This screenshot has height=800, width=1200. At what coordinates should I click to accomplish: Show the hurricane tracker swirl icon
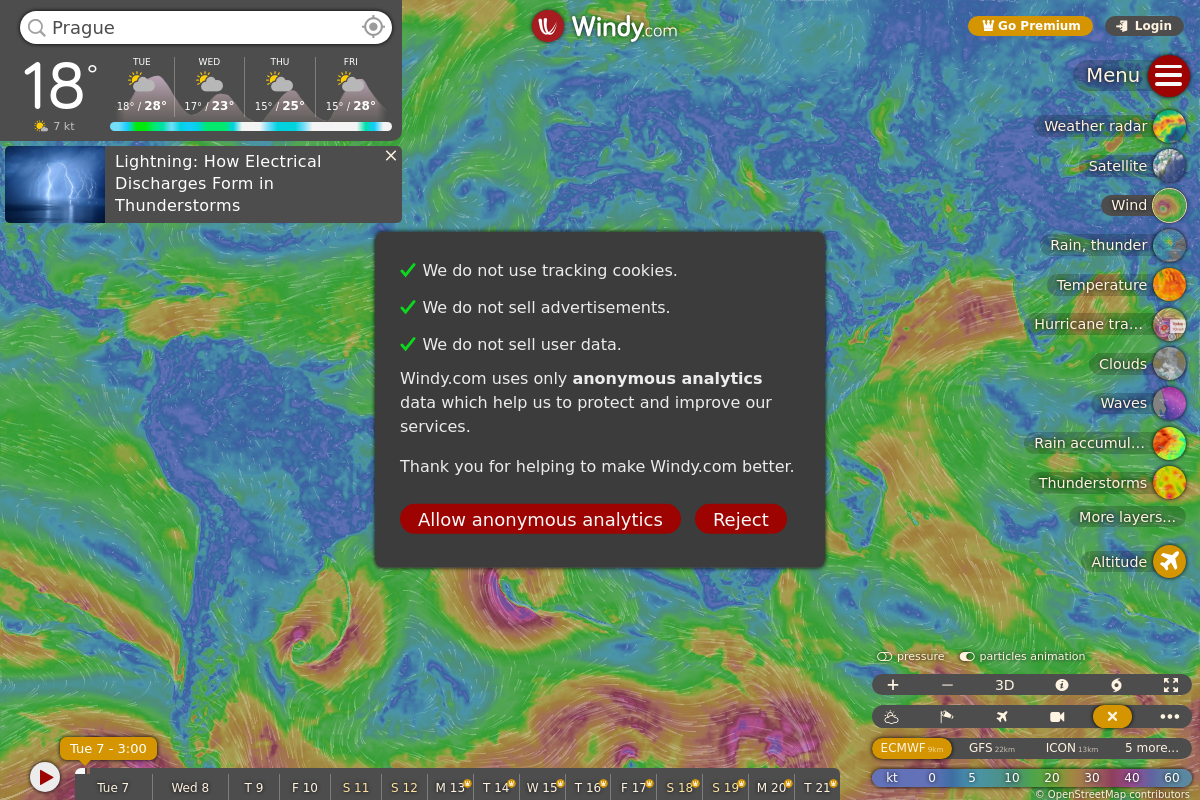click(1116, 685)
